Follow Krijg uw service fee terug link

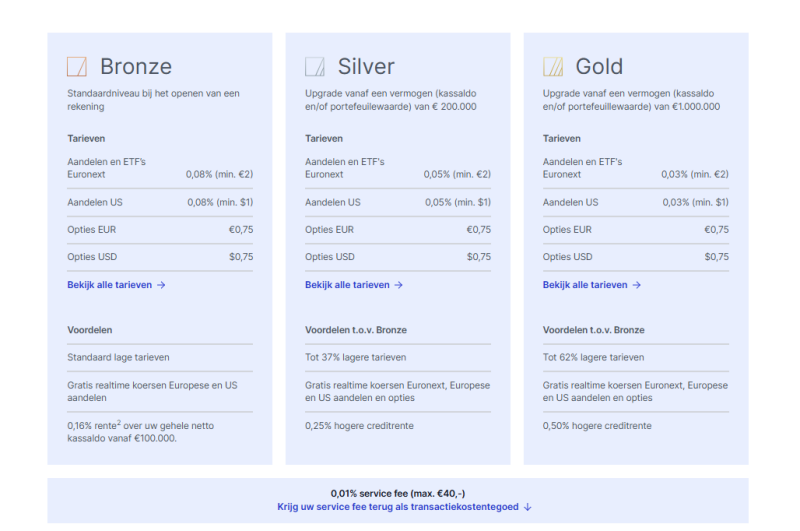[x=398, y=507]
